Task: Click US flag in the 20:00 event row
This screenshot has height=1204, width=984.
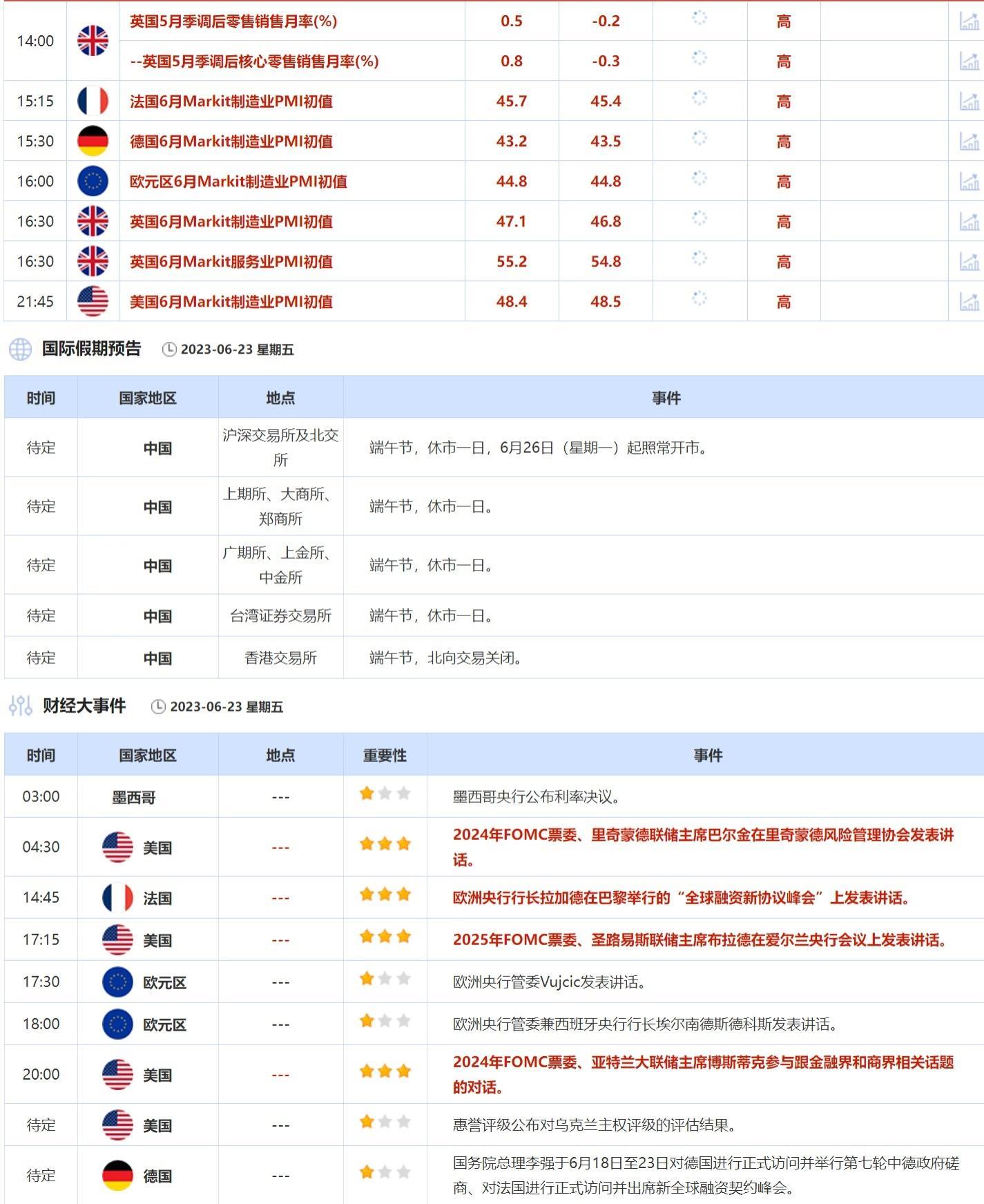Action: pyautogui.click(x=117, y=1074)
